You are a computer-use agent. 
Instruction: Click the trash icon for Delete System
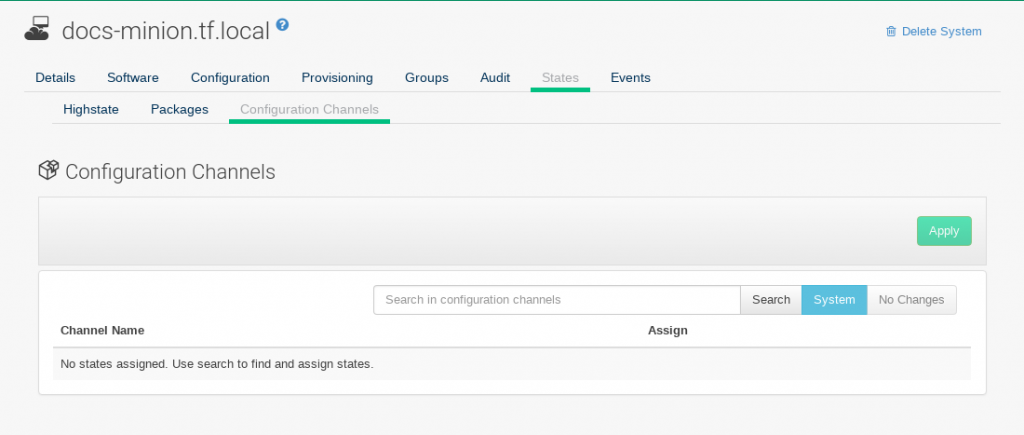891,32
